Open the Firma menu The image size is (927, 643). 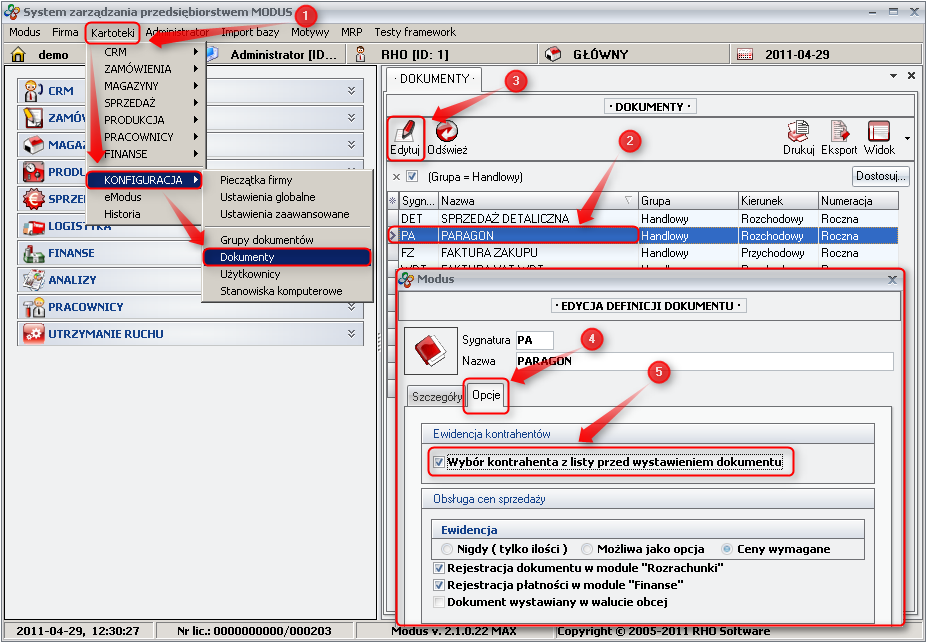pyautogui.click(x=65, y=32)
